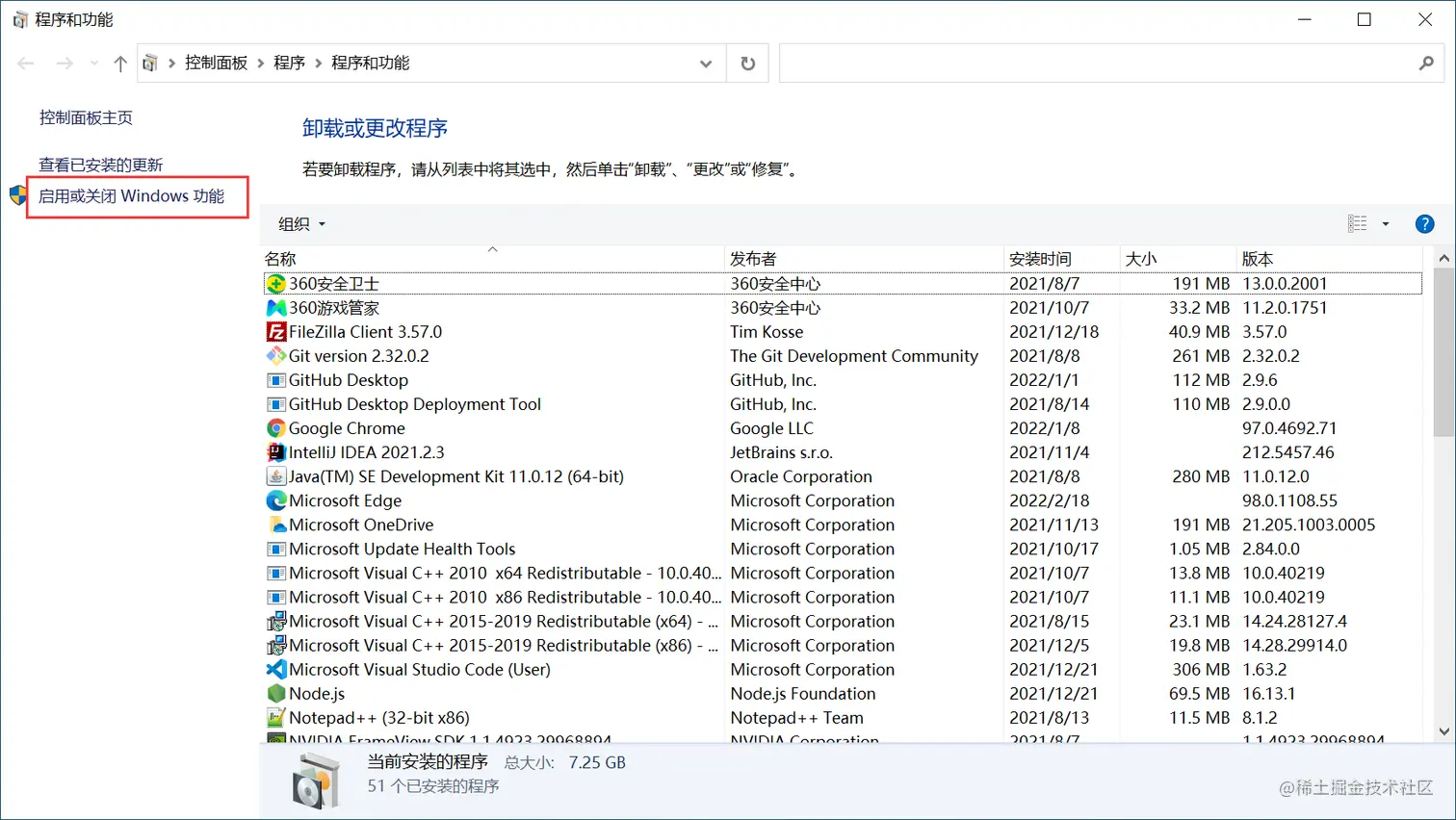Click the Visual C++ 2015-2019 (x86) icon
The width and height of the screenshot is (1456, 820).
(276, 645)
